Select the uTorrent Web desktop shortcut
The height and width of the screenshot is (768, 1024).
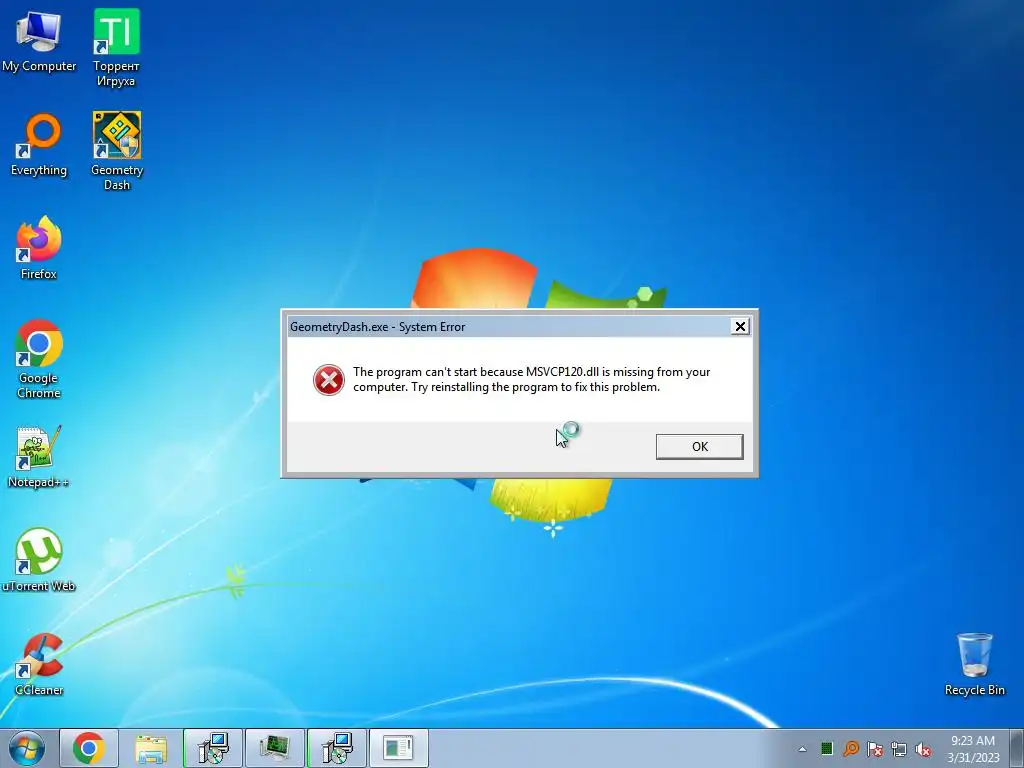(x=39, y=560)
